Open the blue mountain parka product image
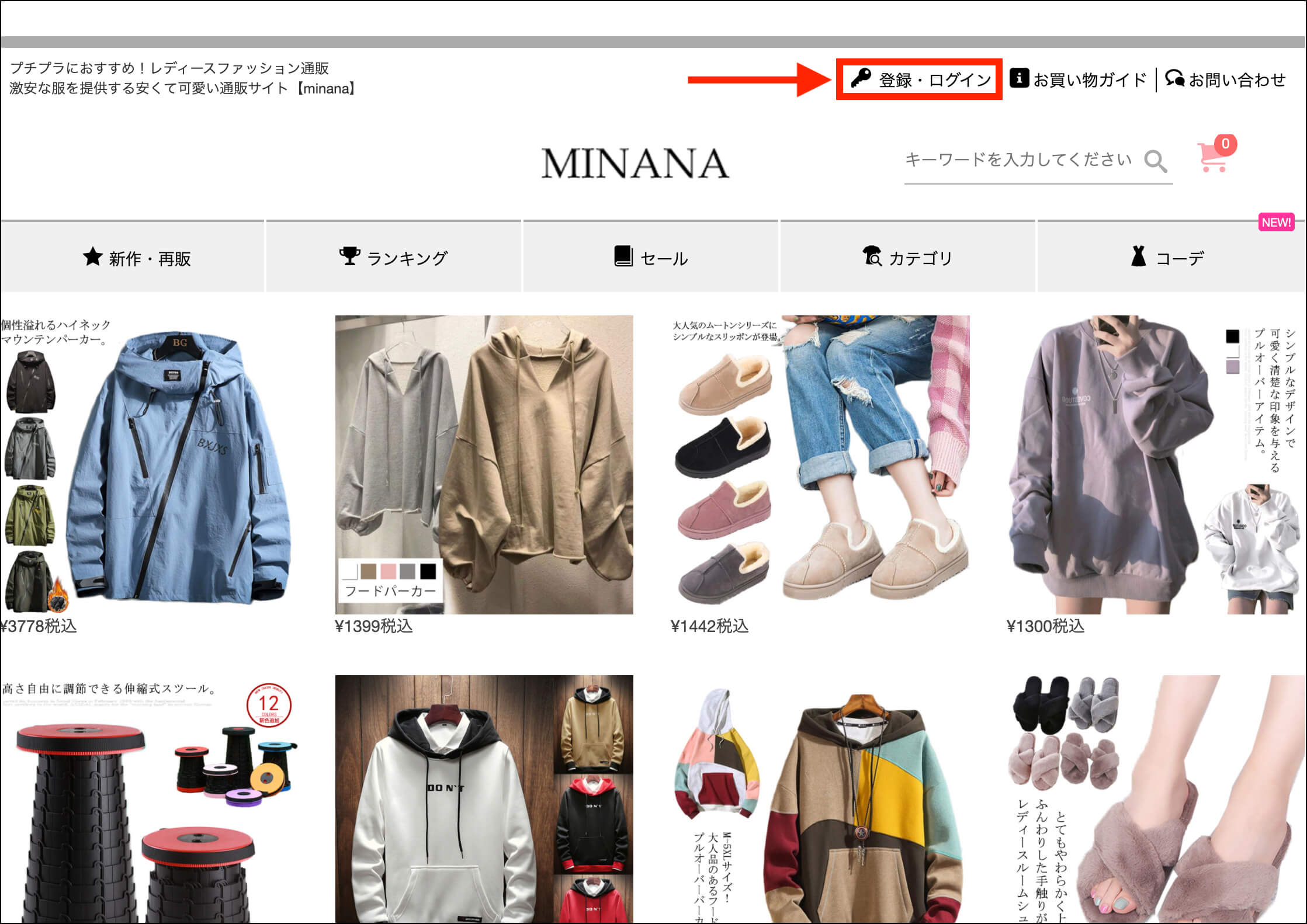This screenshot has height=924, width=1307. coord(149,465)
